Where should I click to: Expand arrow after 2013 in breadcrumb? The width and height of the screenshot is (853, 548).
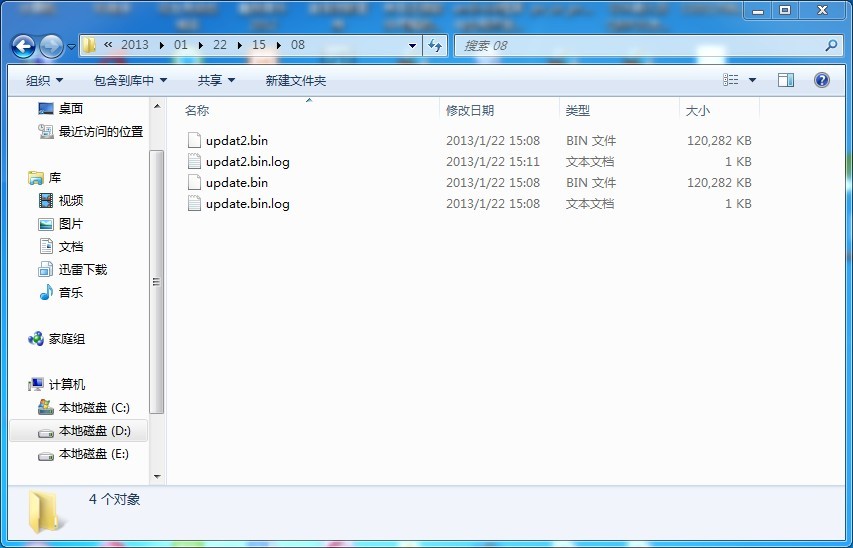point(162,45)
